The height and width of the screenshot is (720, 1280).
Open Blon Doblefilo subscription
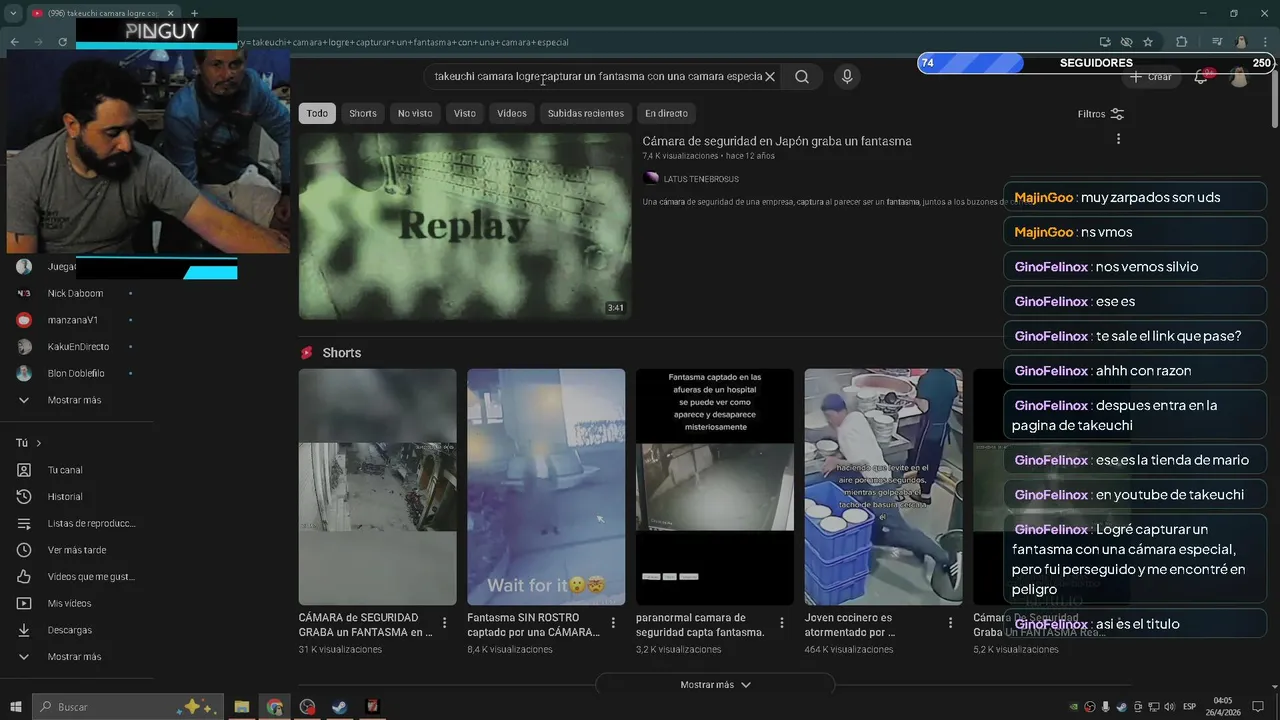click(x=76, y=373)
